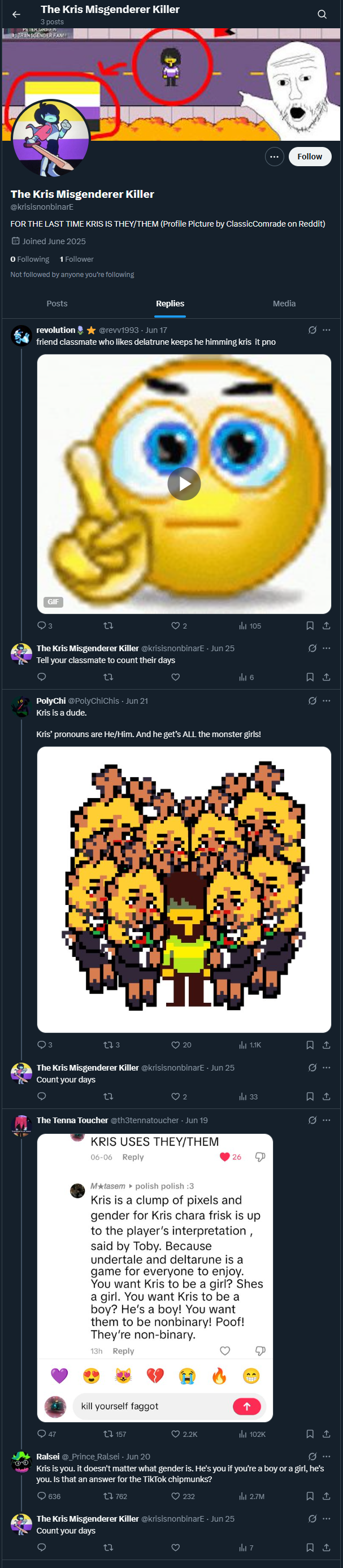Share PolyChi's post via share icon
Viewport: 343px width, 1568px height.
coord(327,1045)
